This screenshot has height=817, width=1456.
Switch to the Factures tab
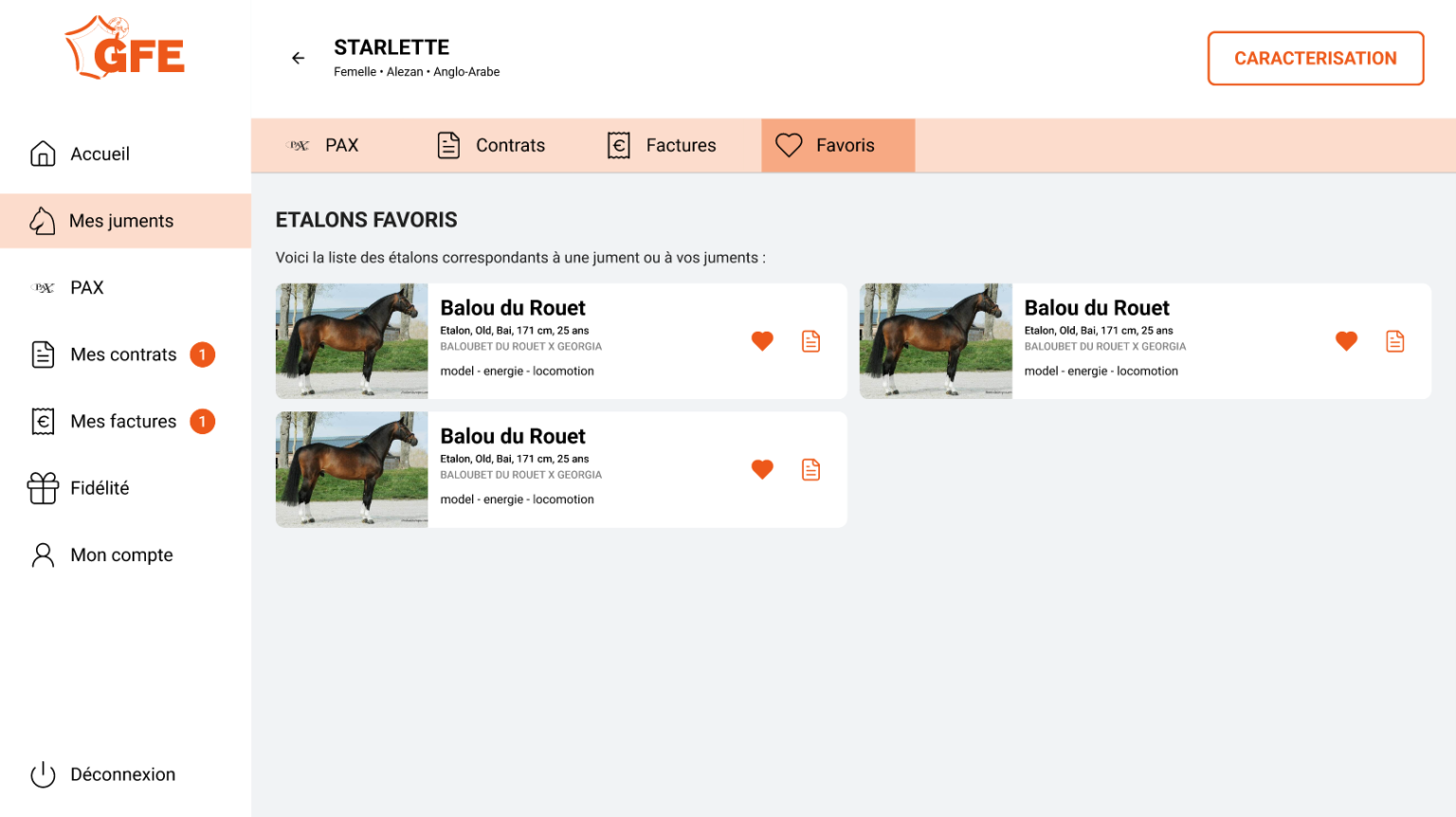click(x=662, y=145)
